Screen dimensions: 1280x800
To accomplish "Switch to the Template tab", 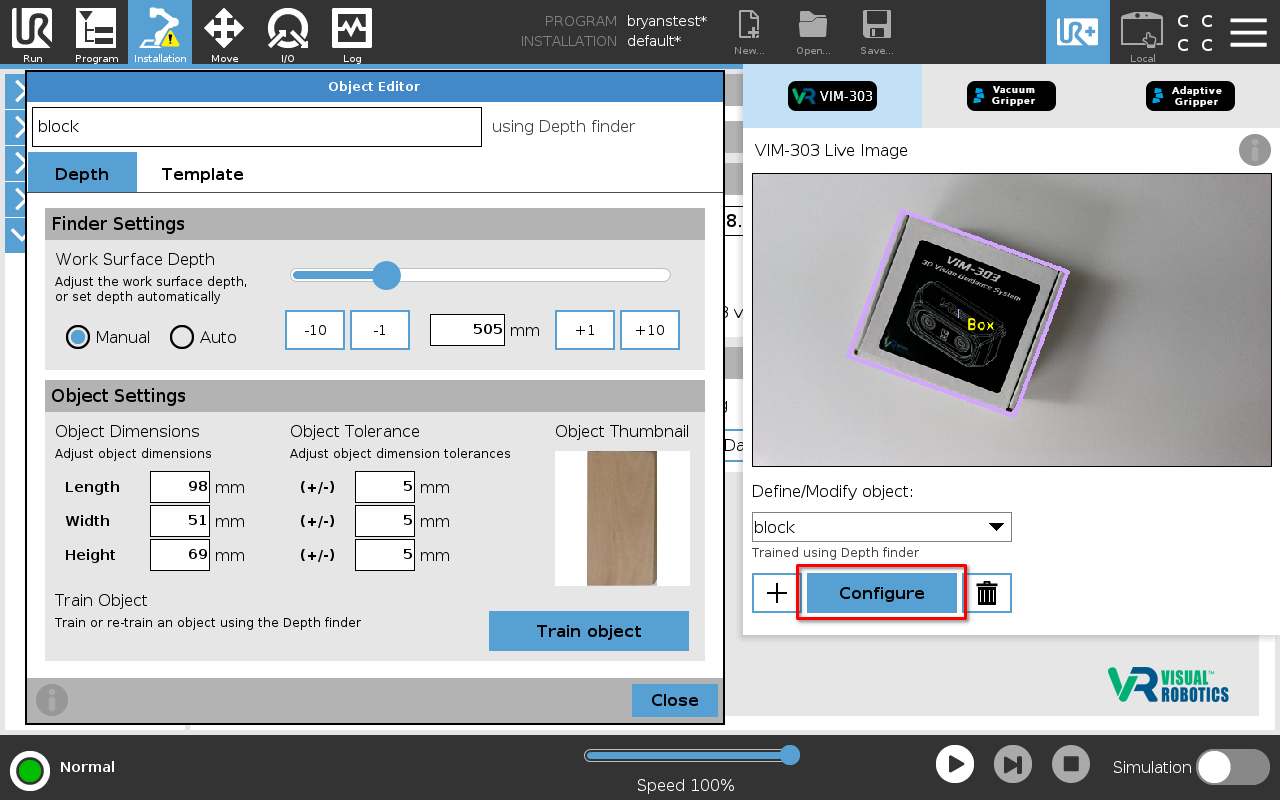I will click(x=202, y=173).
